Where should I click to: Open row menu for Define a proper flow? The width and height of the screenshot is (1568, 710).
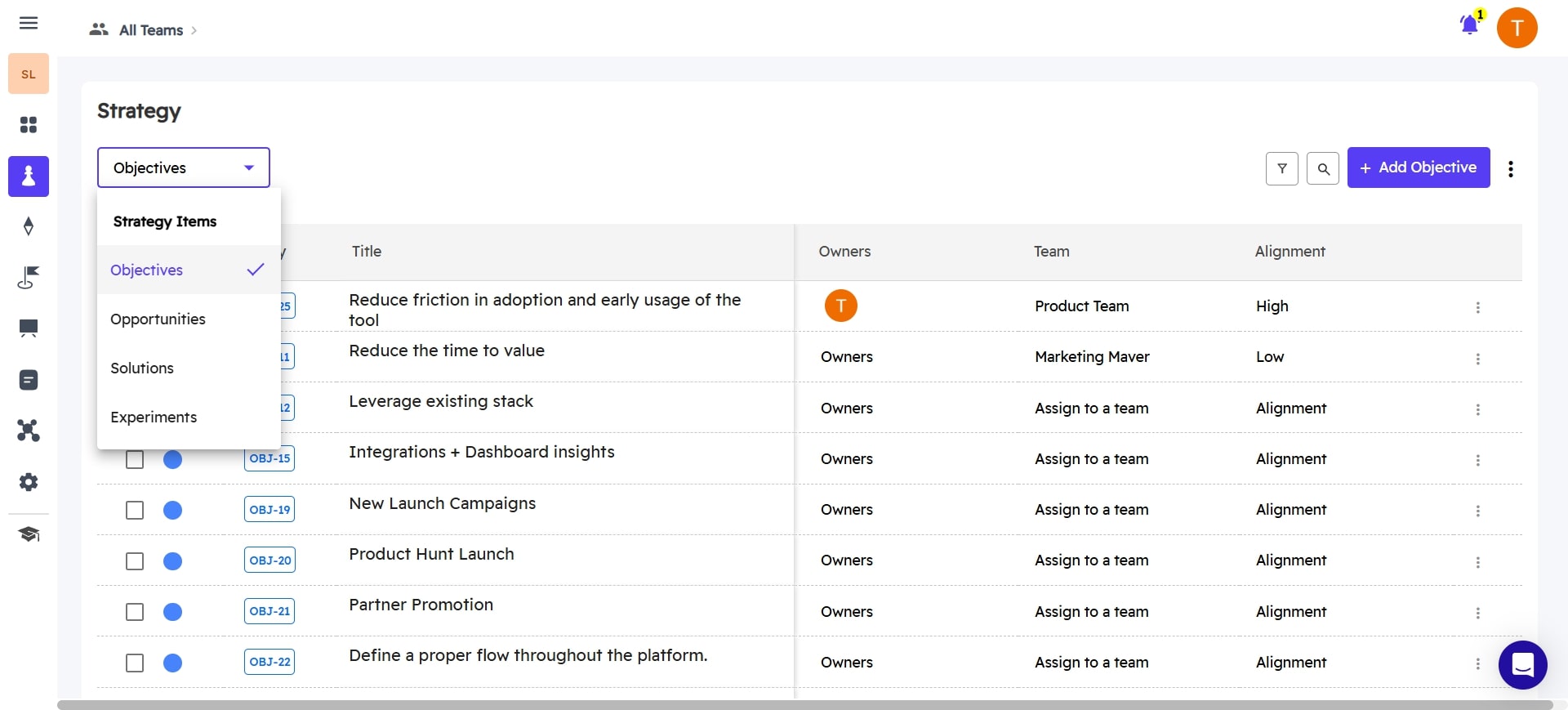click(1477, 663)
